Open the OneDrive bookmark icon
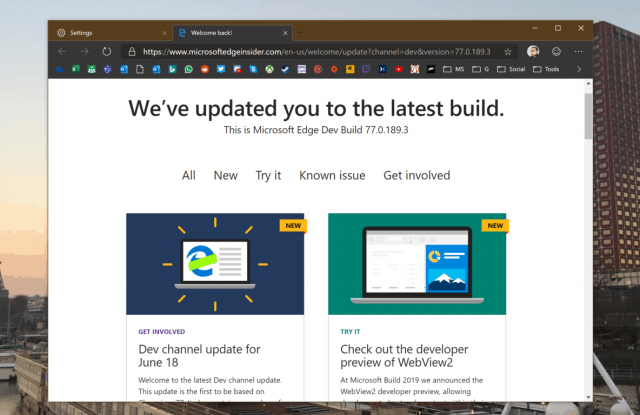This screenshot has width=640, height=415. 60,69
